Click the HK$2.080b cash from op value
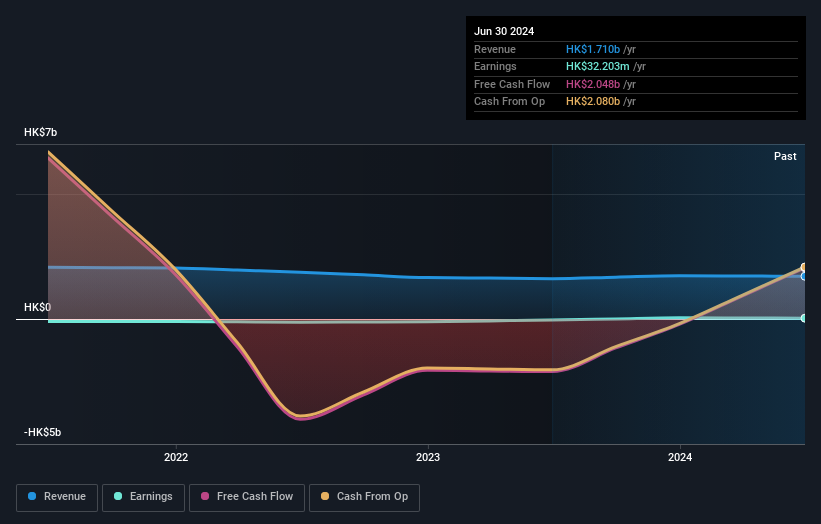The height and width of the screenshot is (524, 821). [593, 102]
